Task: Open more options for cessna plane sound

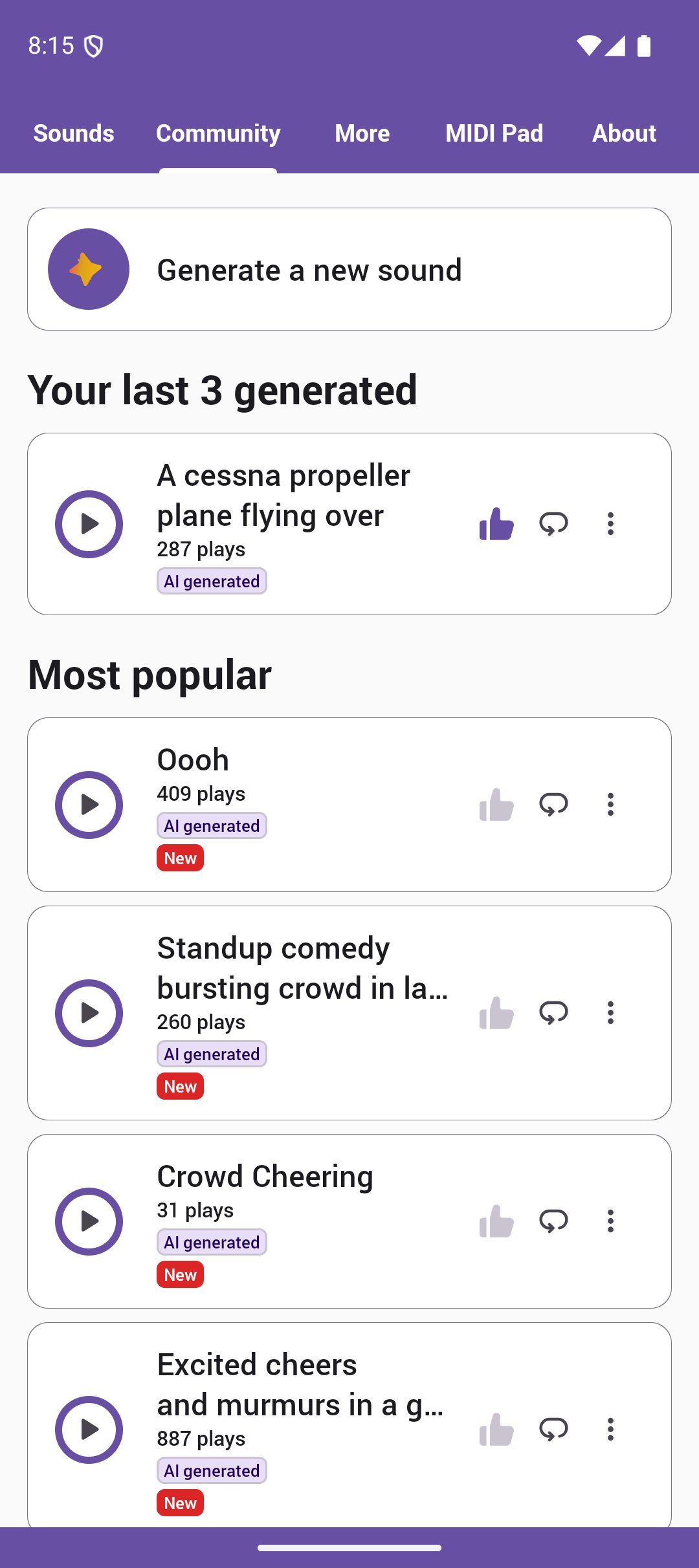Action: (x=610, y=523)
